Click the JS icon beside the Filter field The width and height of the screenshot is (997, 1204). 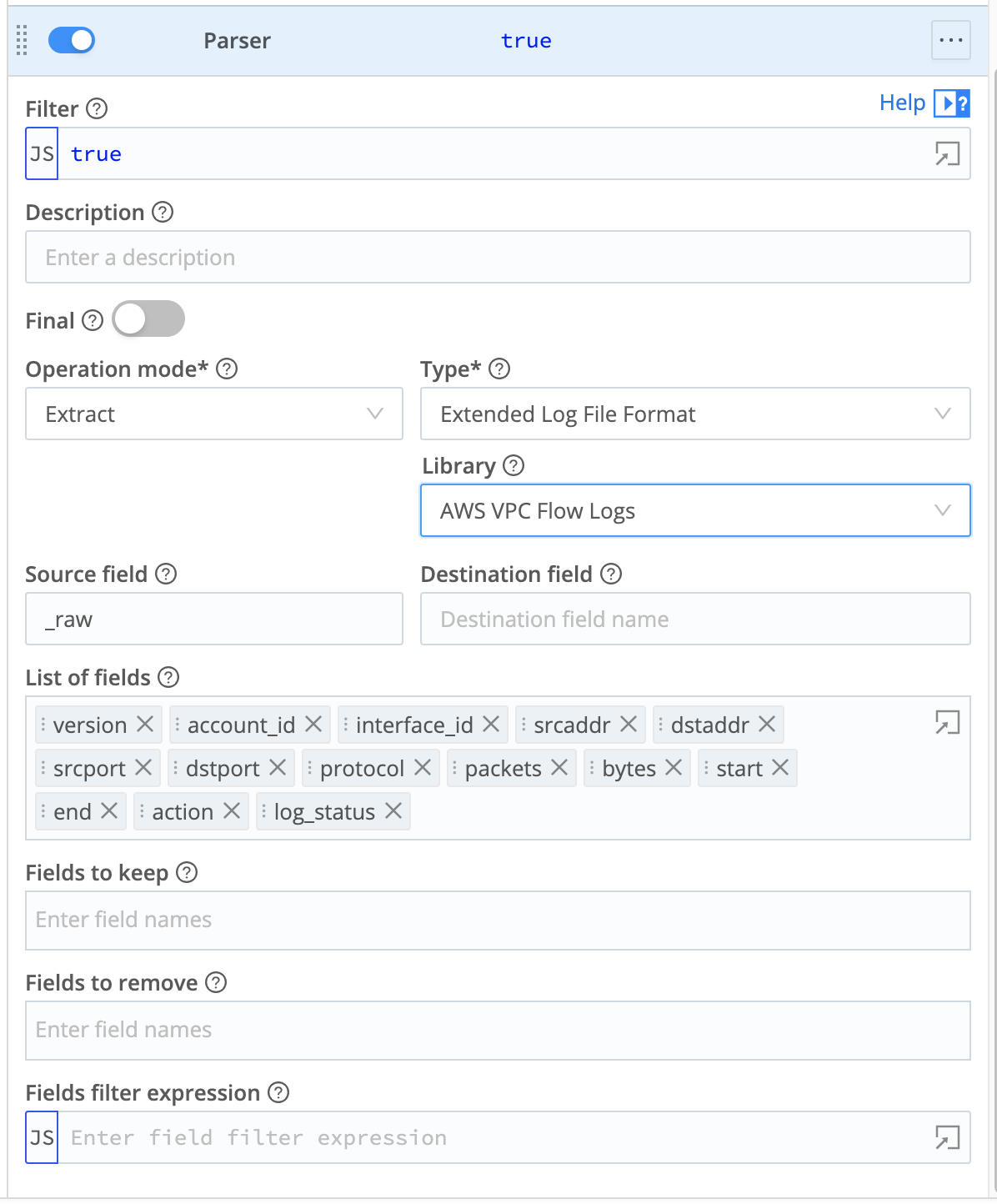[x=41, y=153]
